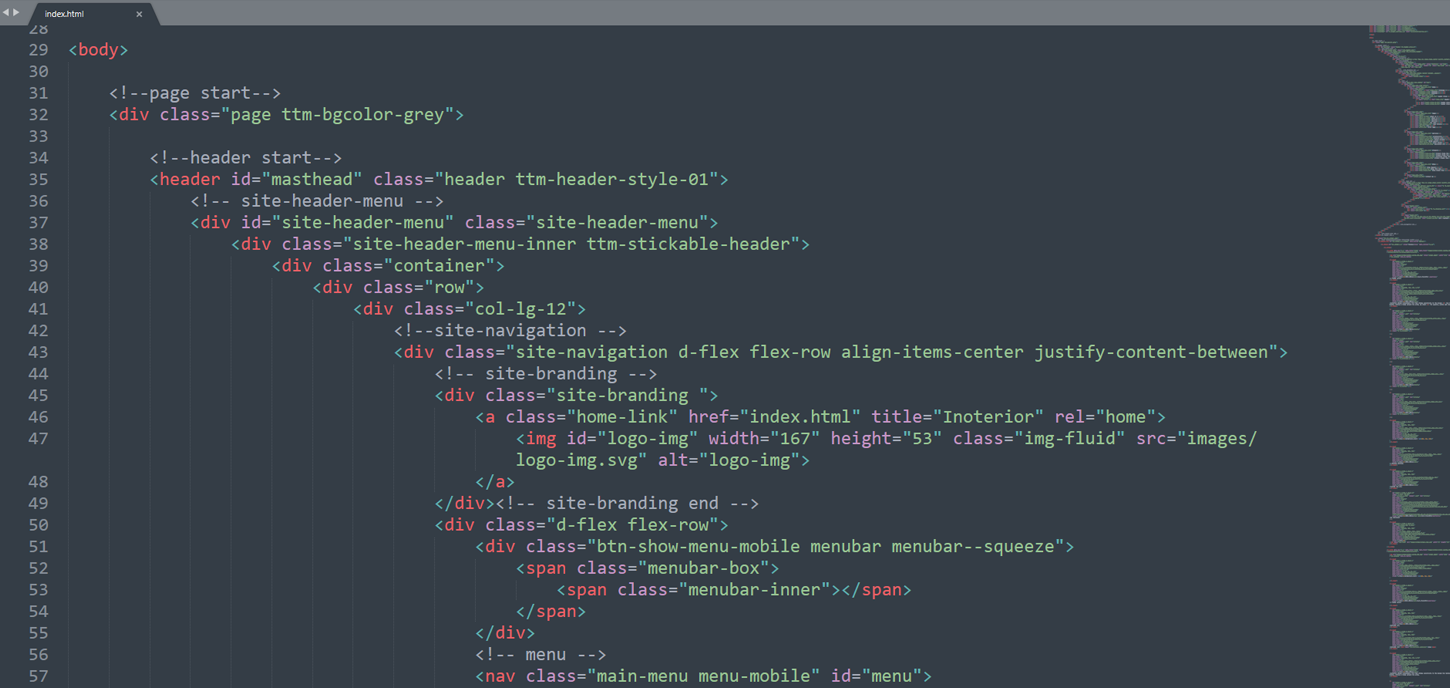1450x688 pixels.
Task: Click line number 35 in the gutter
Action: 38,180
